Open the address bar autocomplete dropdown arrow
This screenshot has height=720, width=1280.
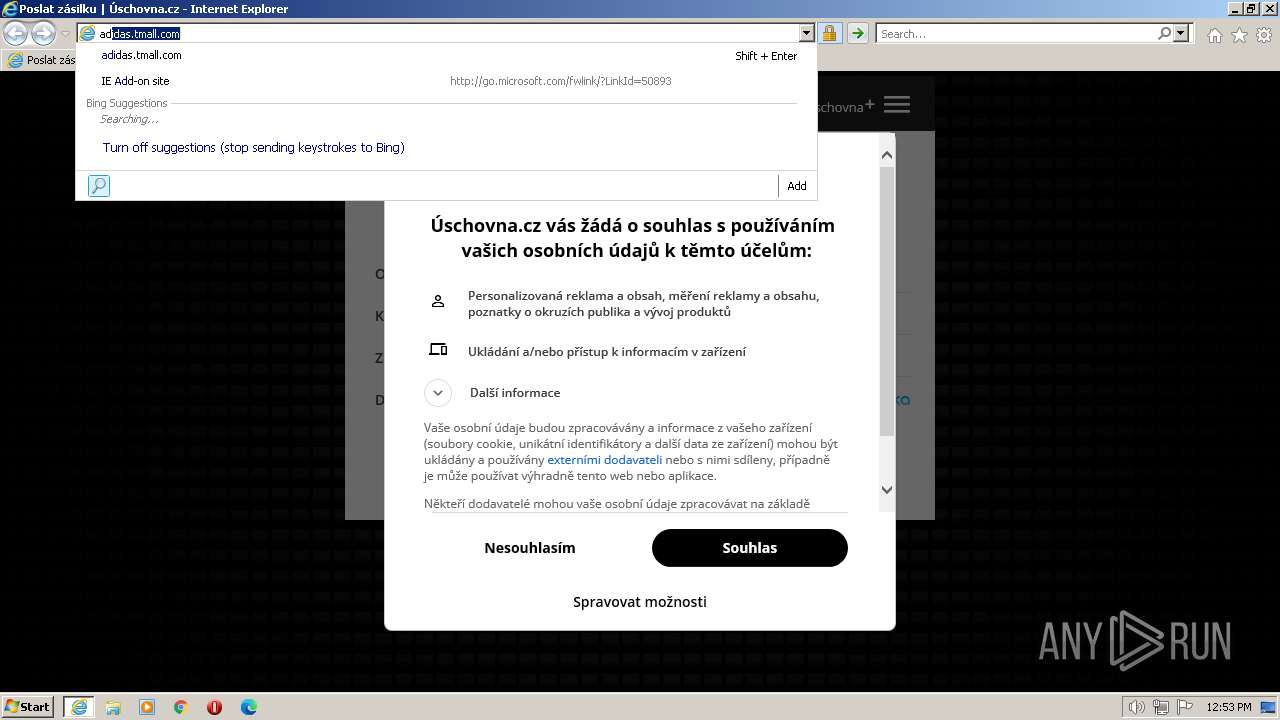click(x=807, y=33)
